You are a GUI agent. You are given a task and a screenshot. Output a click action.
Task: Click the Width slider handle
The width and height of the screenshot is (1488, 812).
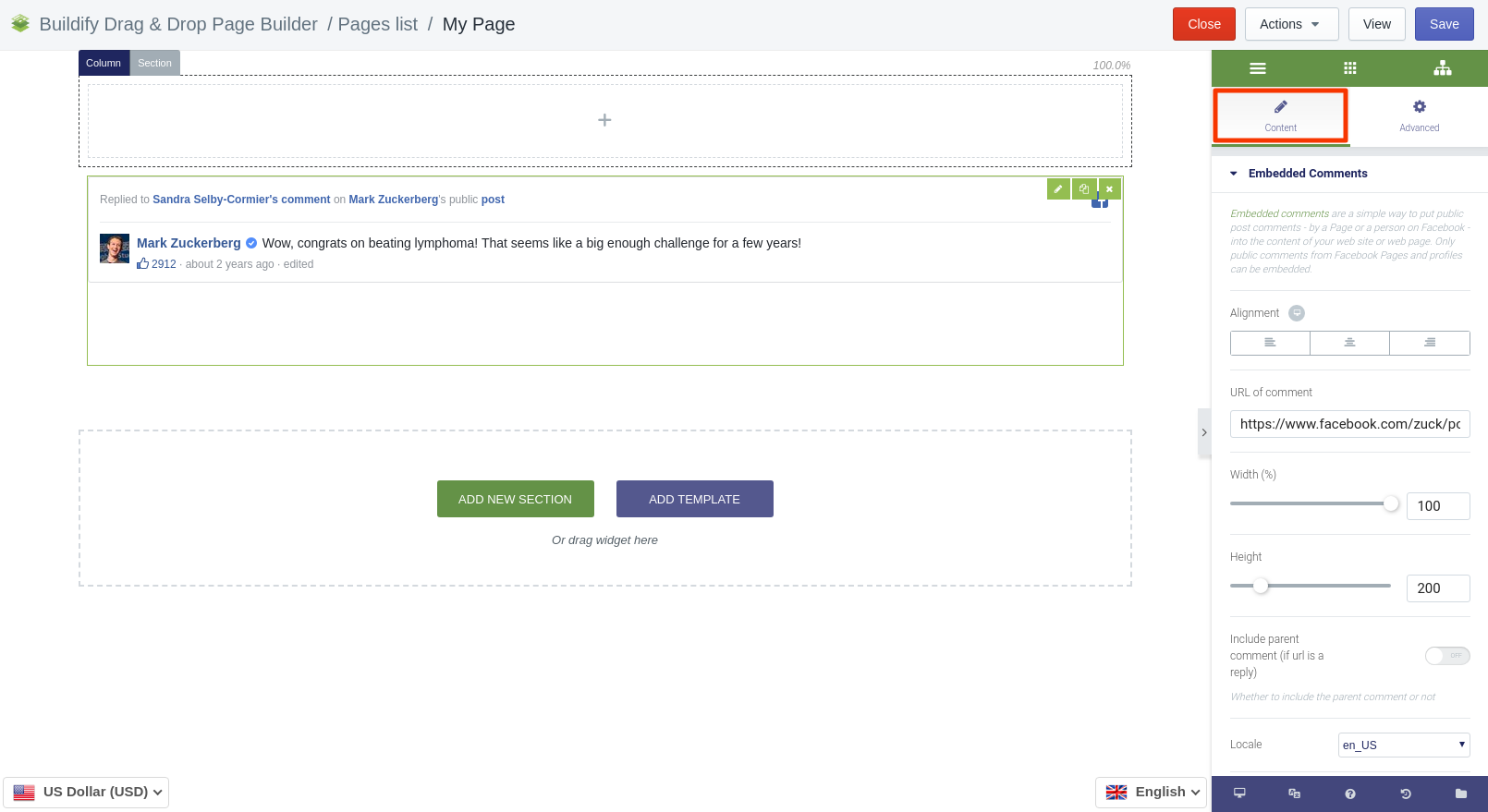tap(1391, 503)
